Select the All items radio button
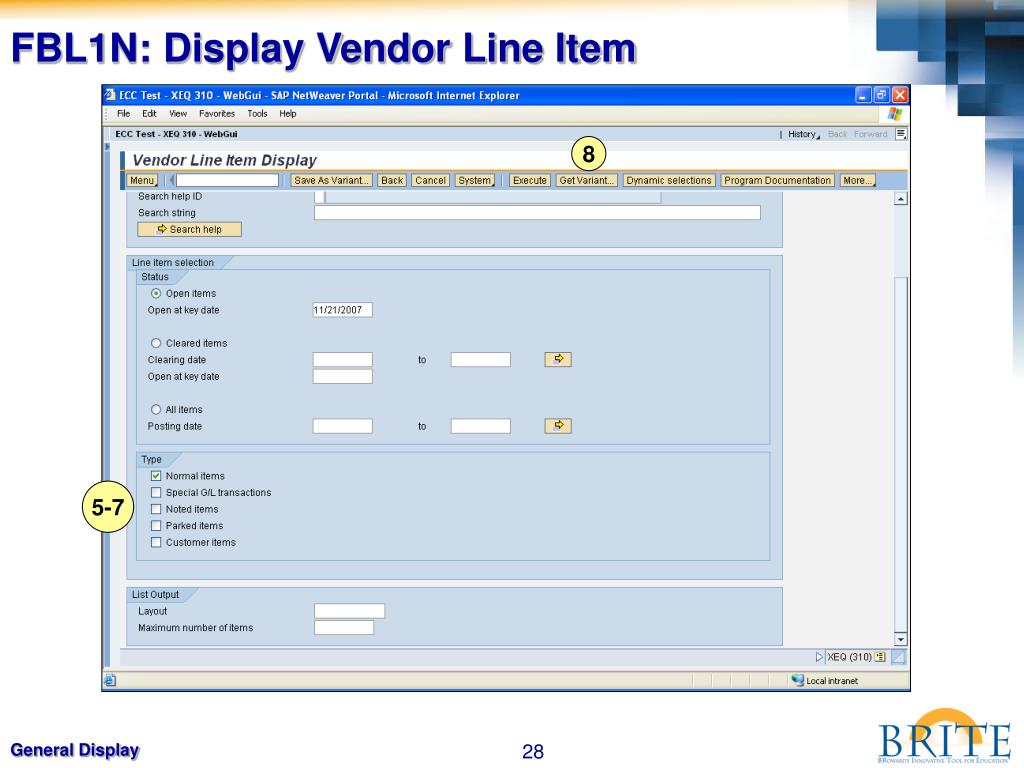Screen dimensions: 1024x768 point(155,409)
